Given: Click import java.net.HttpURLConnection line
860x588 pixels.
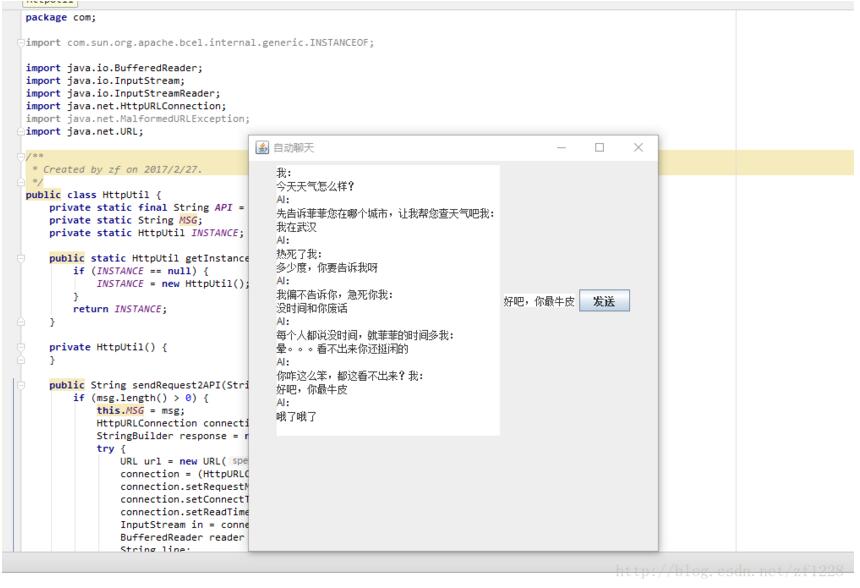Looking at the screenshot, I should (126, 106).
